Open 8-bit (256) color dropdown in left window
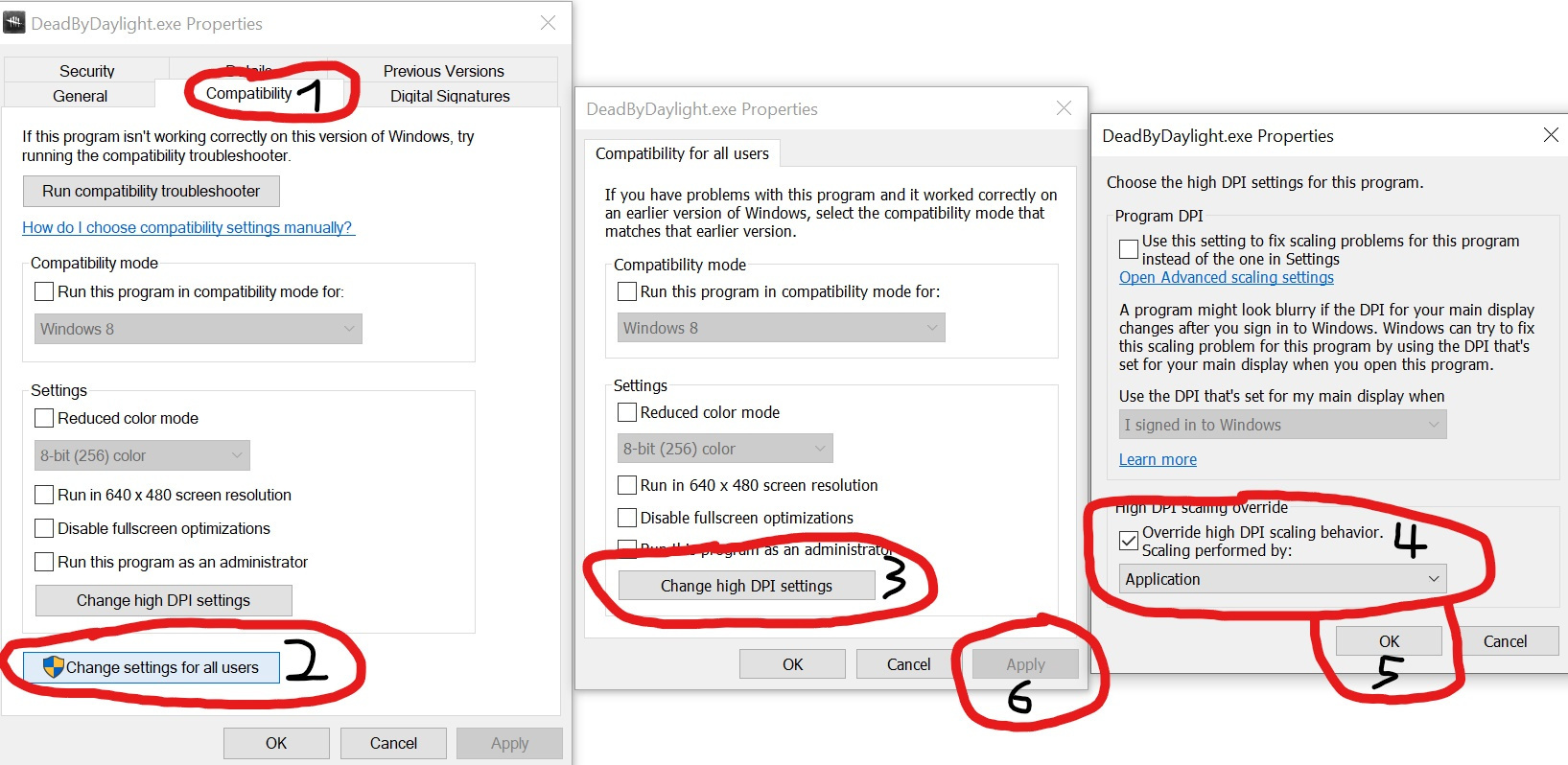The height and width of the screenshot is (765, 1568). [x=142, y=455]
